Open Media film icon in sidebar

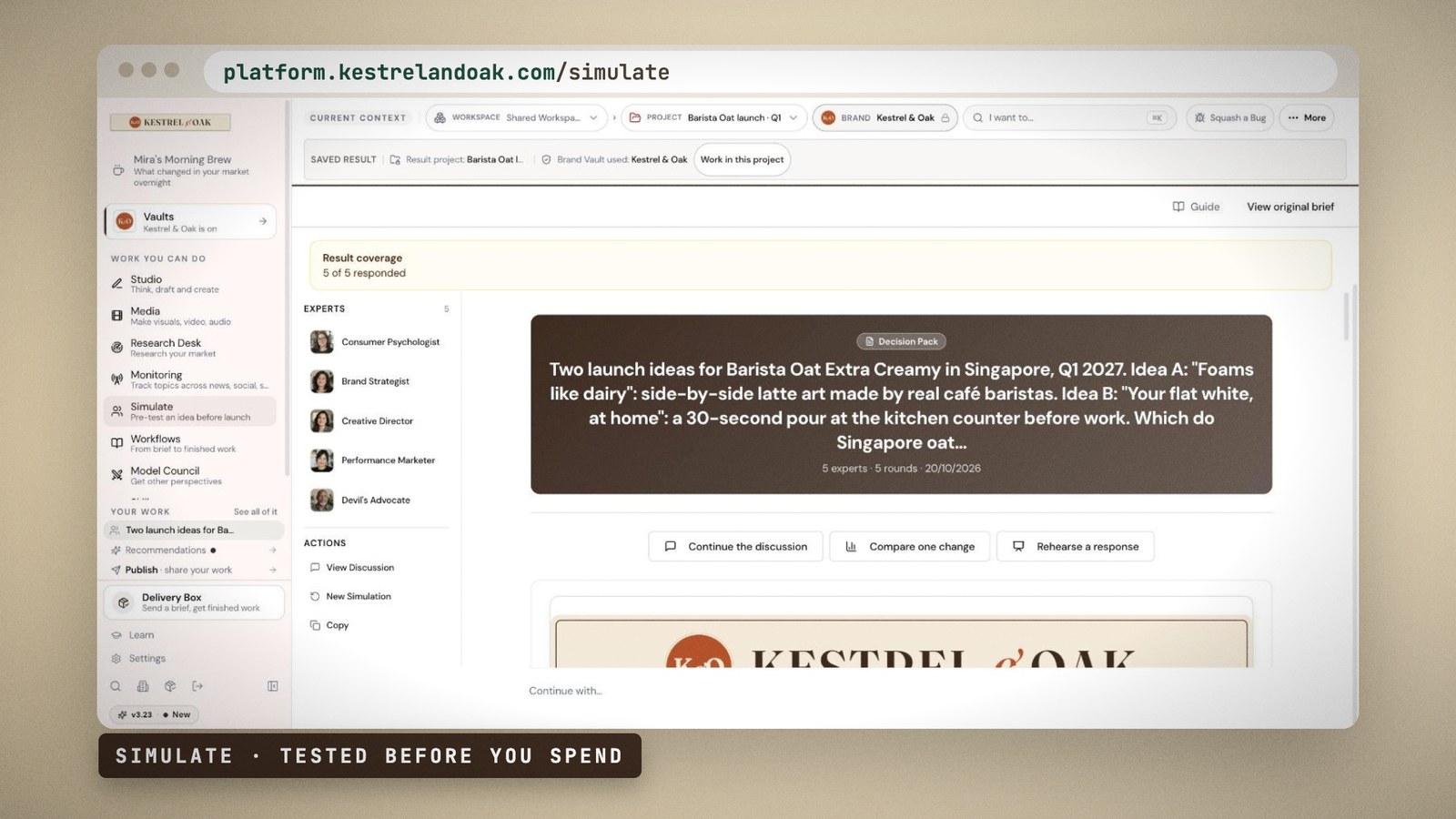(x=116, y=316)
